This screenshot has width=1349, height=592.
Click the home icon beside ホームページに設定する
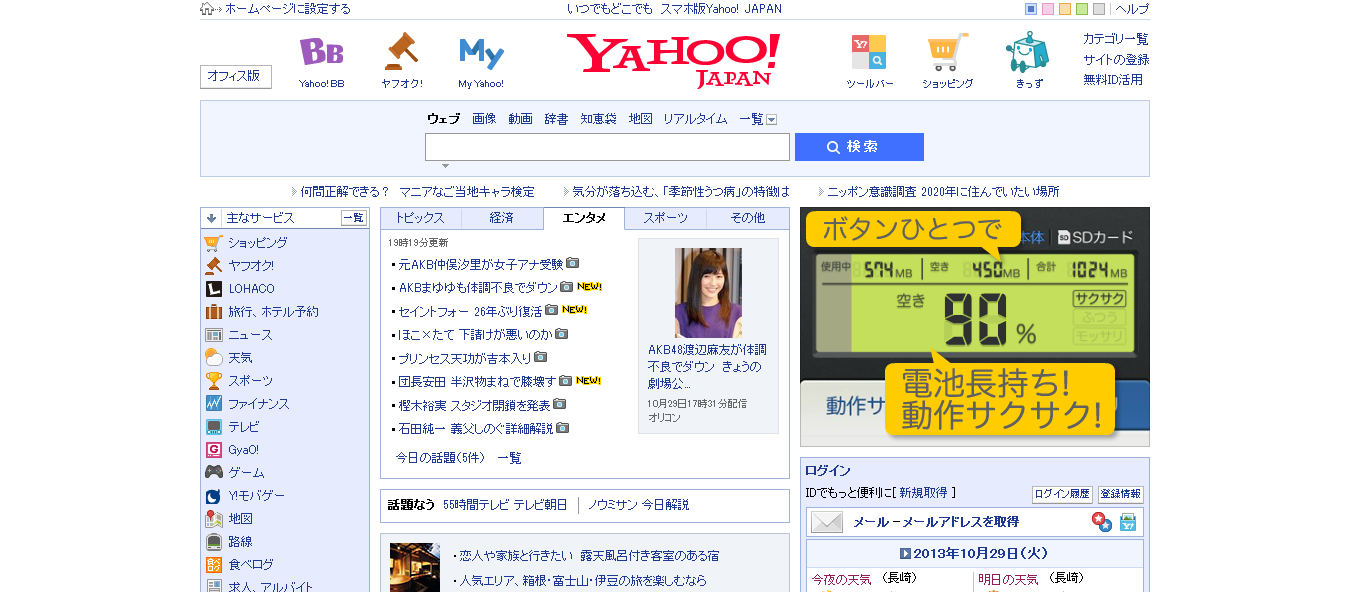(x=206, y=9)
